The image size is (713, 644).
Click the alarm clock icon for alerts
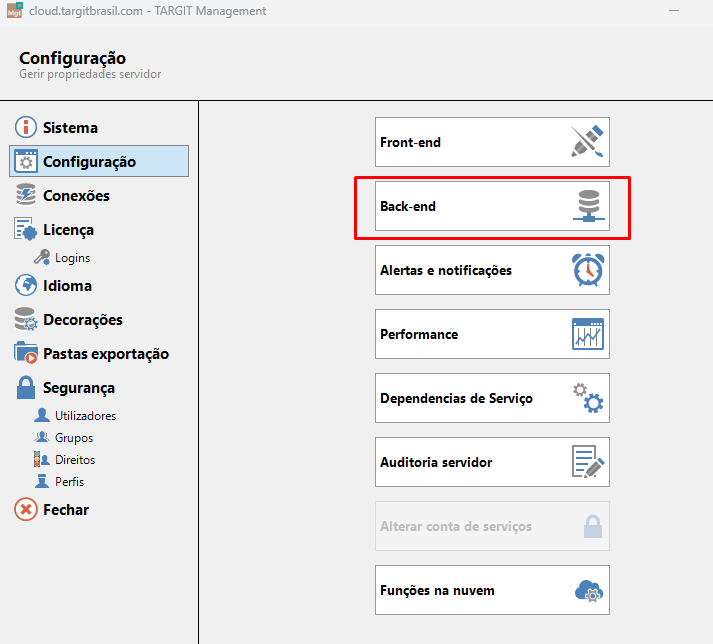click(588, 270)
